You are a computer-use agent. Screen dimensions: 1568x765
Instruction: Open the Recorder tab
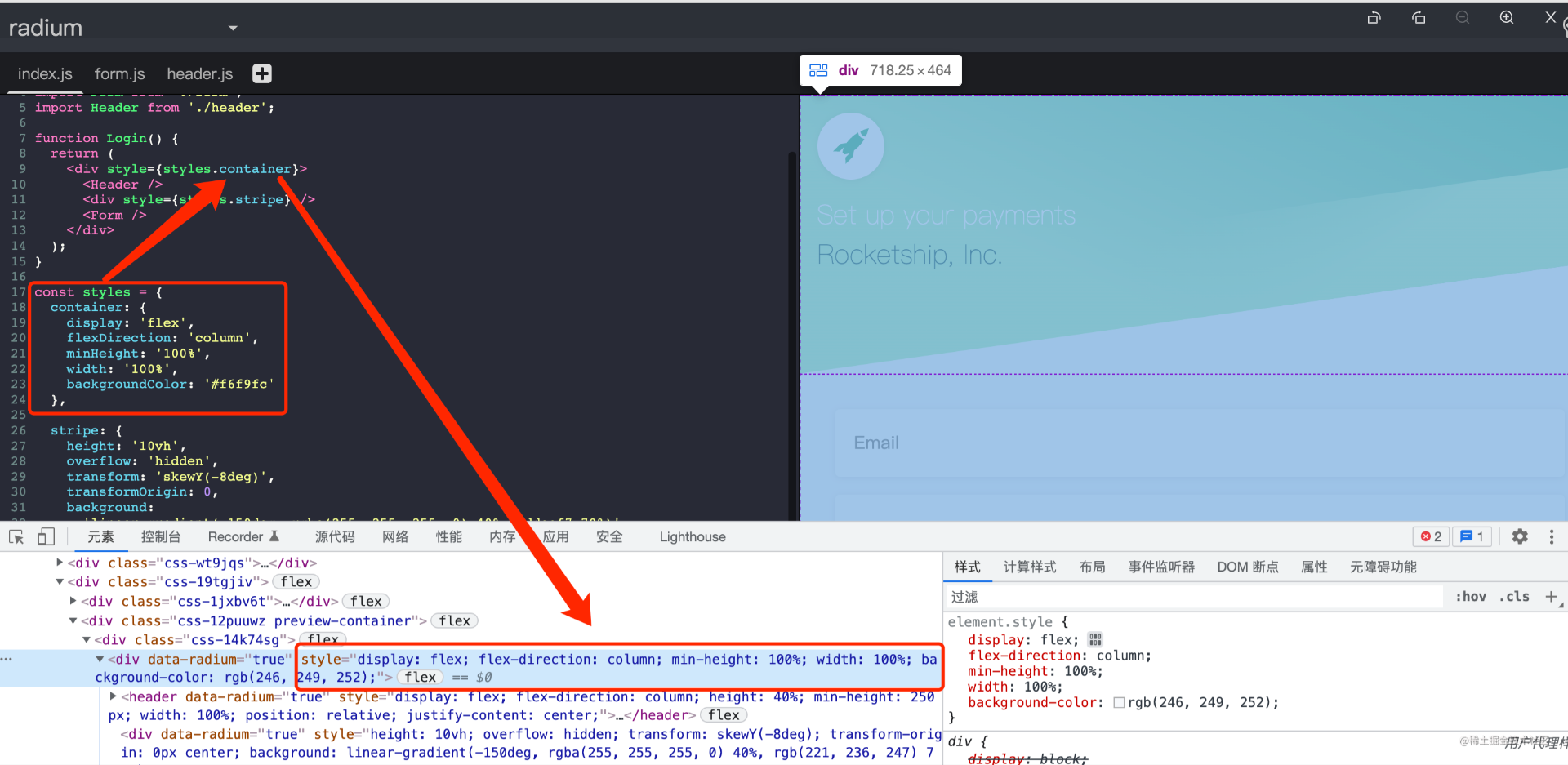pos(243,536)
